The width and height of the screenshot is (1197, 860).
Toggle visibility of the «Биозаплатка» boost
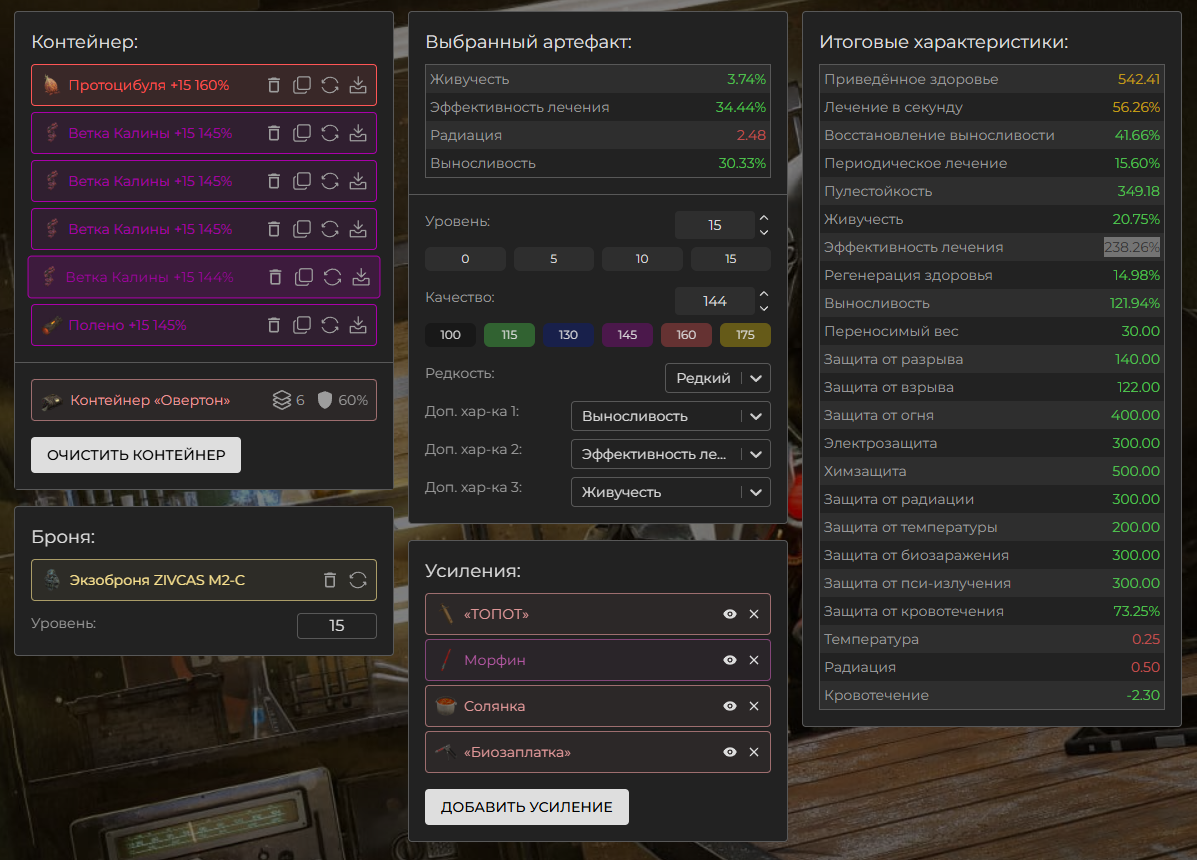point(730,752)
